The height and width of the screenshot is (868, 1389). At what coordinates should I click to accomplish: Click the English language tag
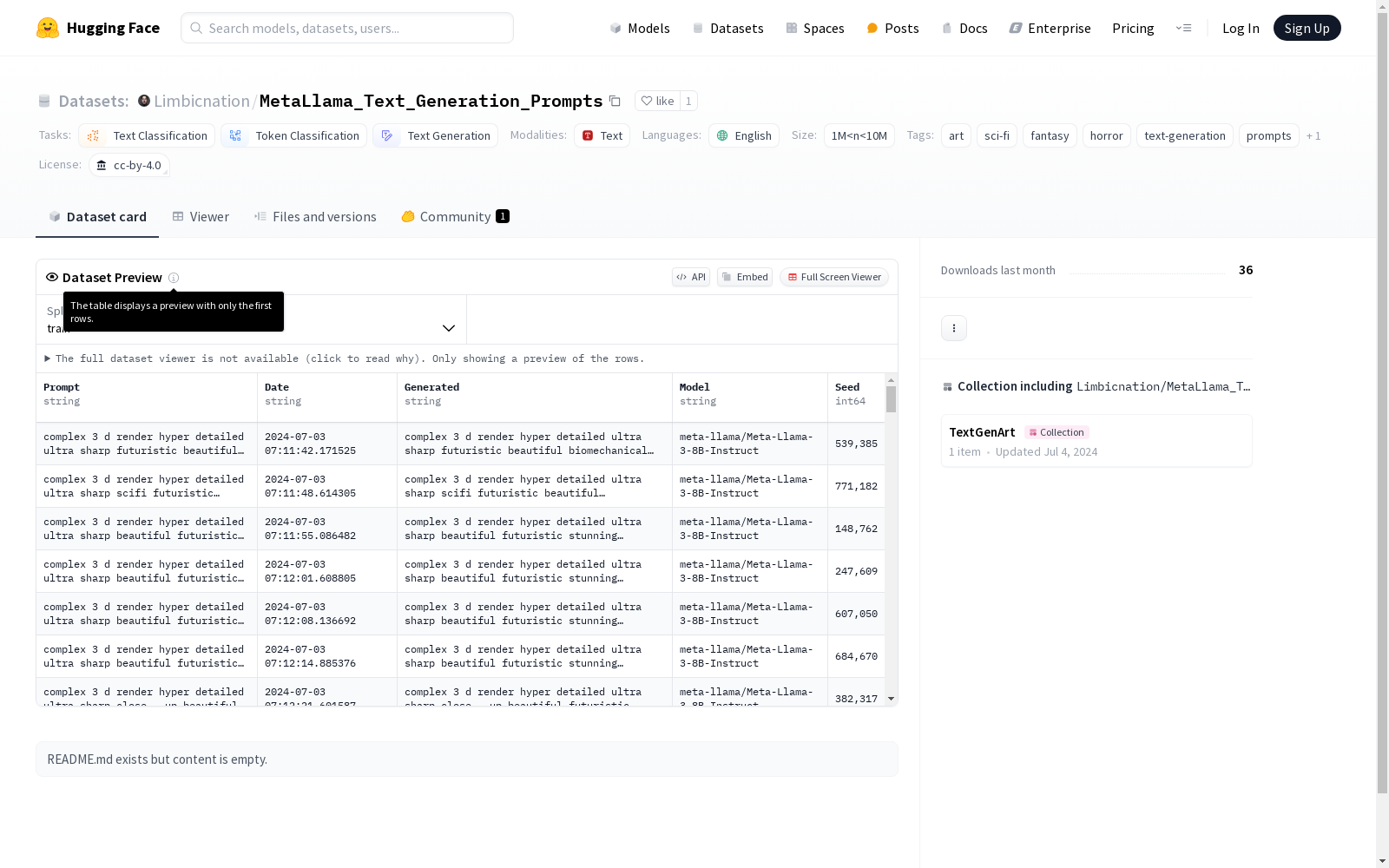point(744,135)
